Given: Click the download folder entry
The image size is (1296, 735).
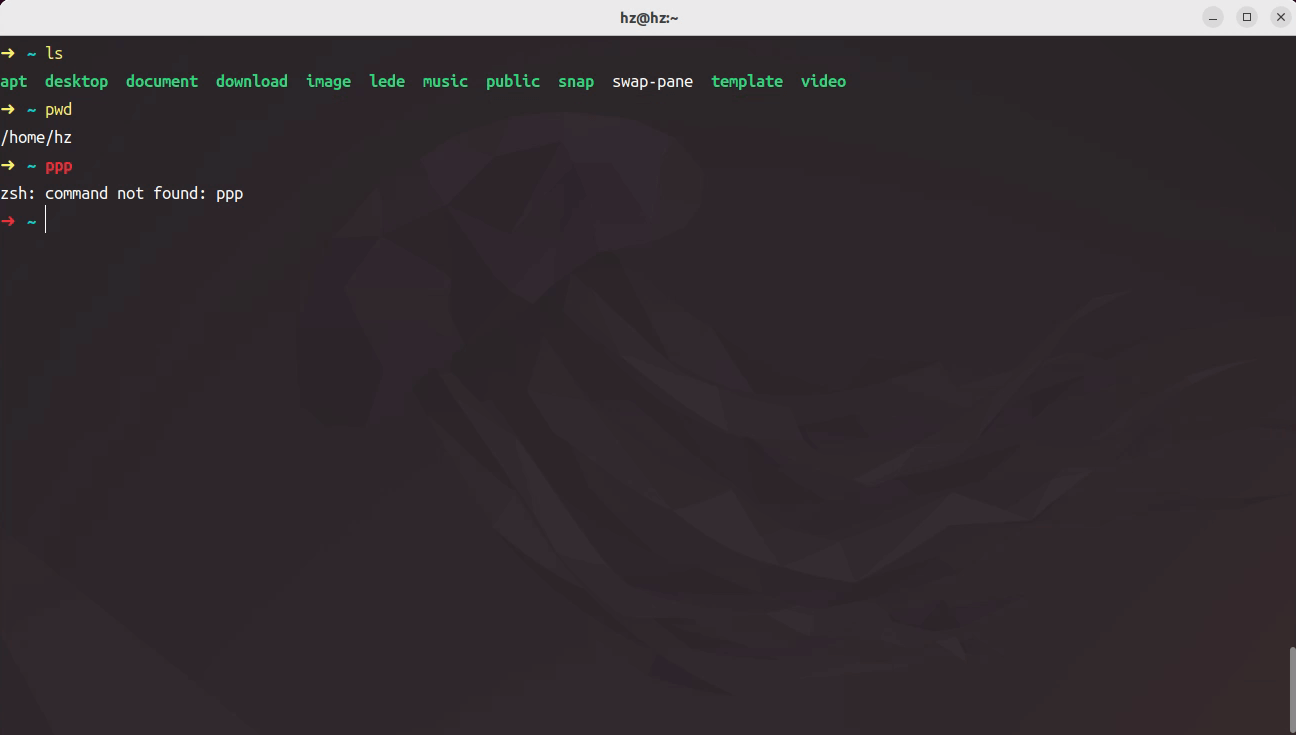Looking at the screenshot, I should 251,81.
